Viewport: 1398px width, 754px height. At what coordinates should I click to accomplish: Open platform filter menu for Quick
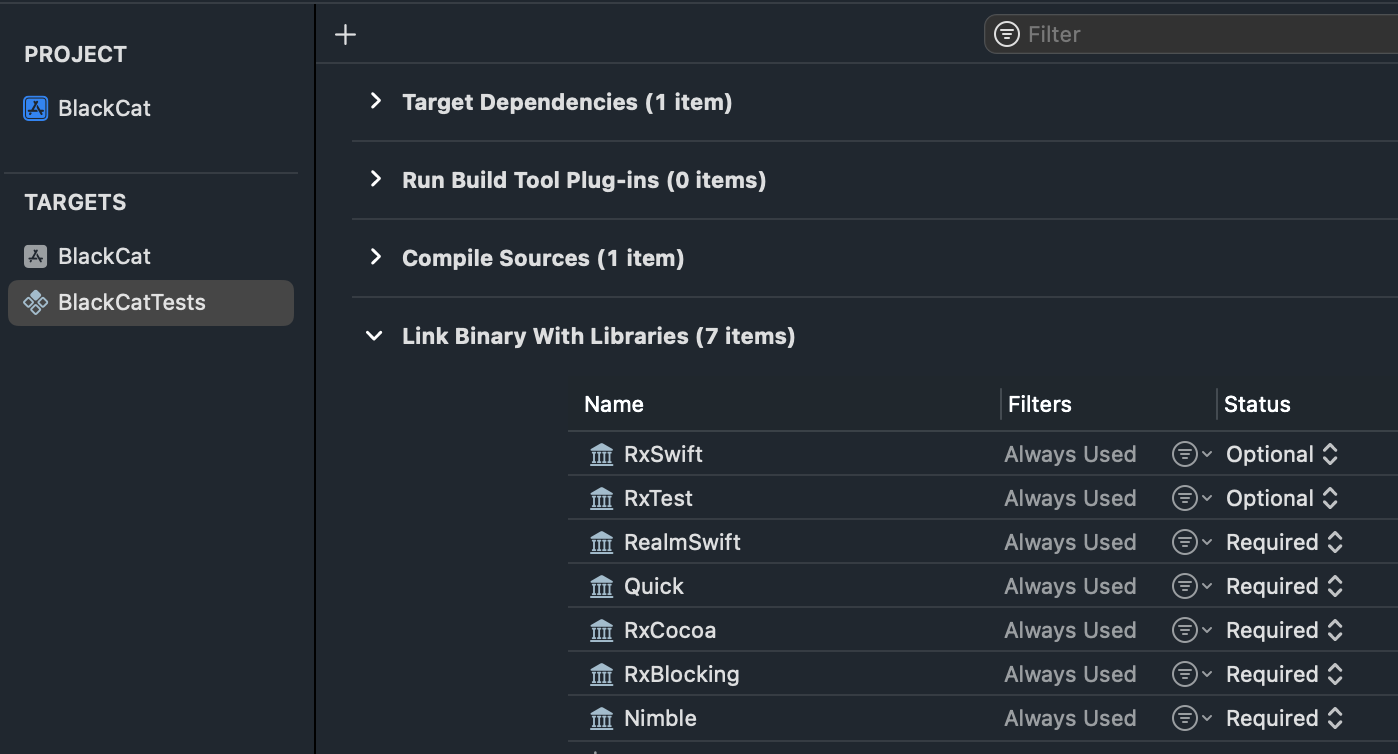click(1192, 587)
